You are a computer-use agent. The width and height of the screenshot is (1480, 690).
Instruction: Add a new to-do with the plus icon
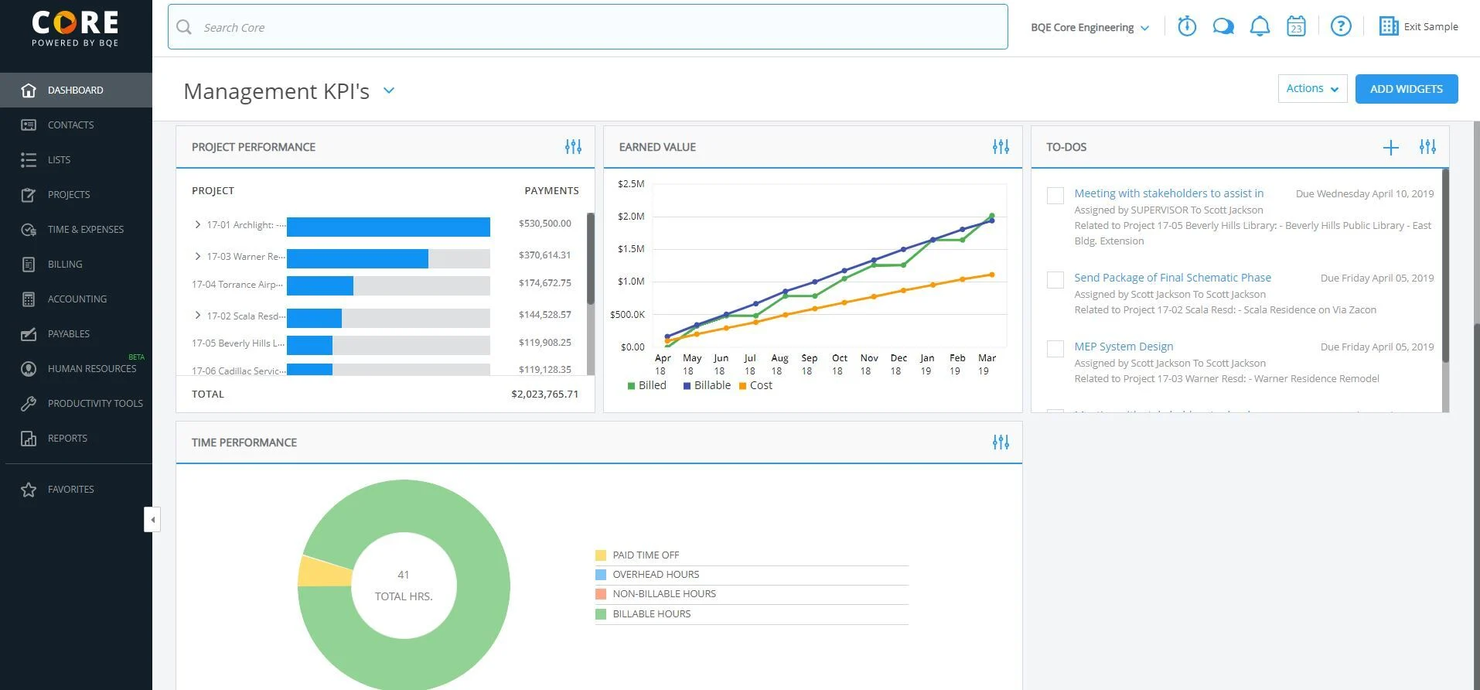[1390, 146]
